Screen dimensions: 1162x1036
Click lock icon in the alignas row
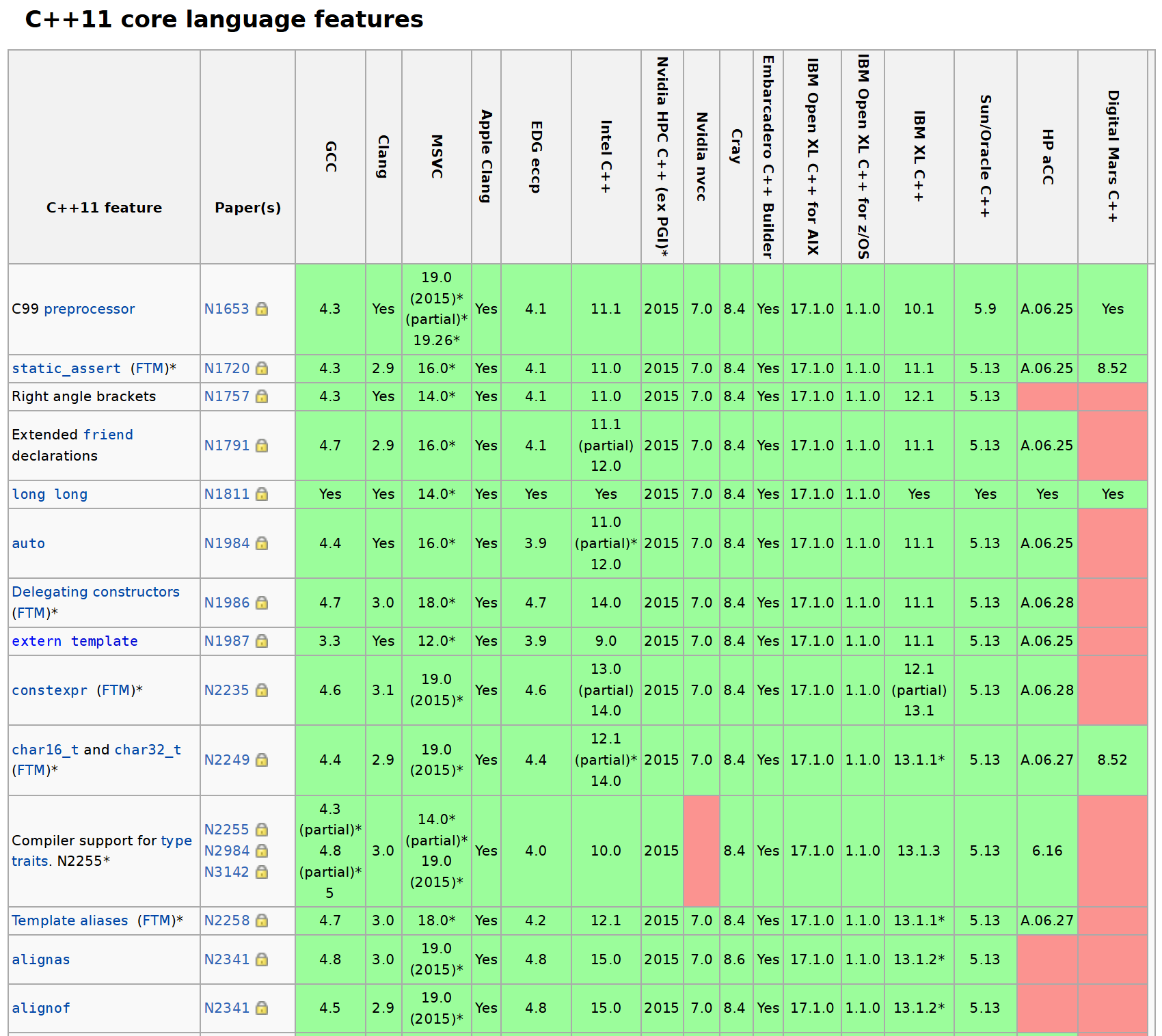[262, 959]
